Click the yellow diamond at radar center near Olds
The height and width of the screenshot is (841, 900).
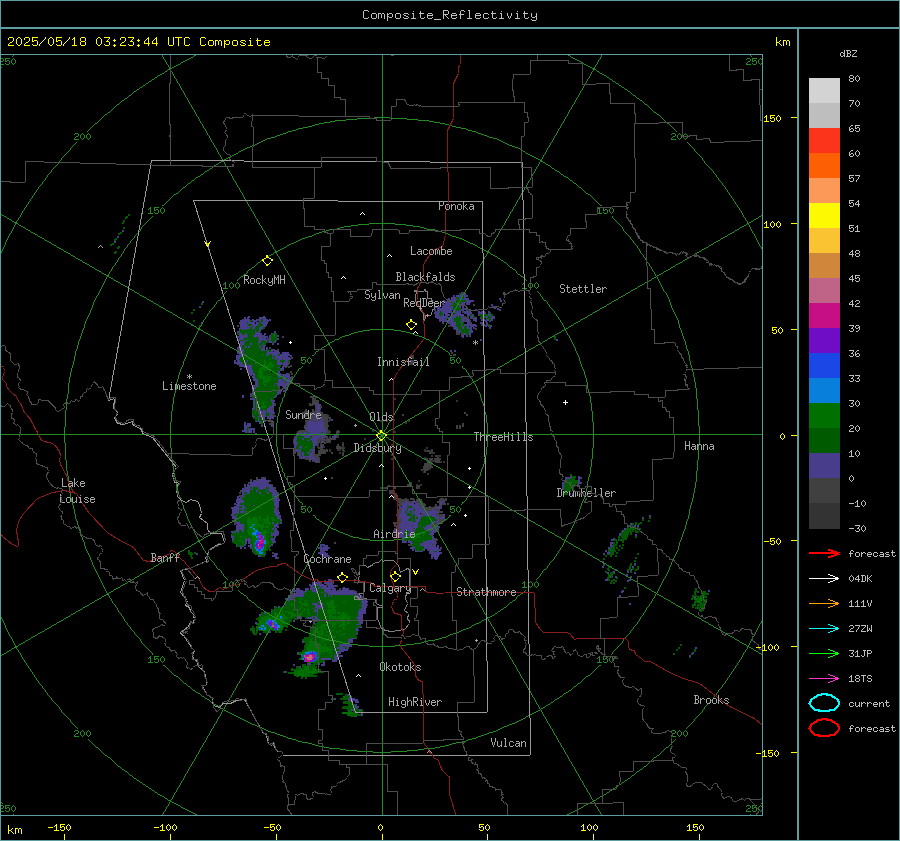[381, 436]
